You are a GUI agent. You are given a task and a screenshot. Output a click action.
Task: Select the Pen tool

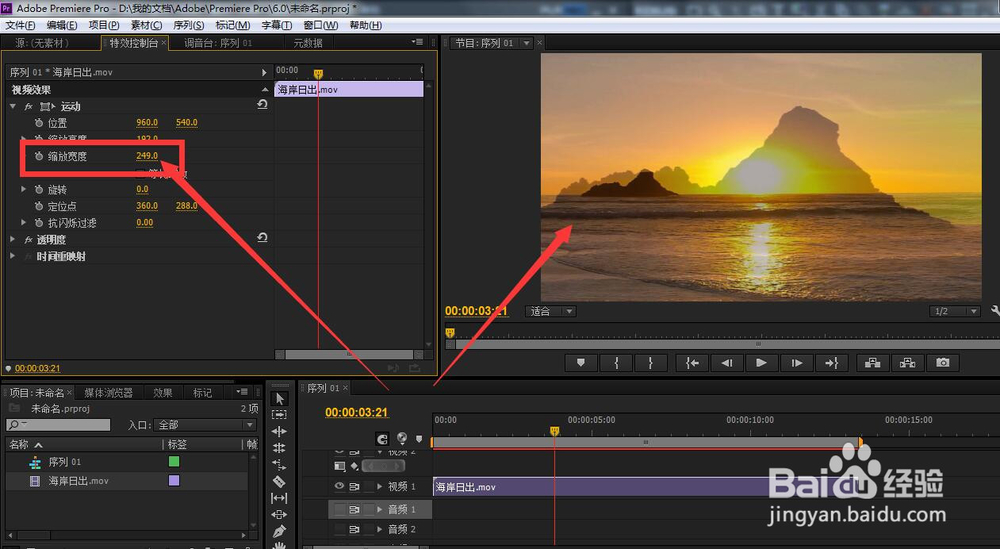[279, 531]
